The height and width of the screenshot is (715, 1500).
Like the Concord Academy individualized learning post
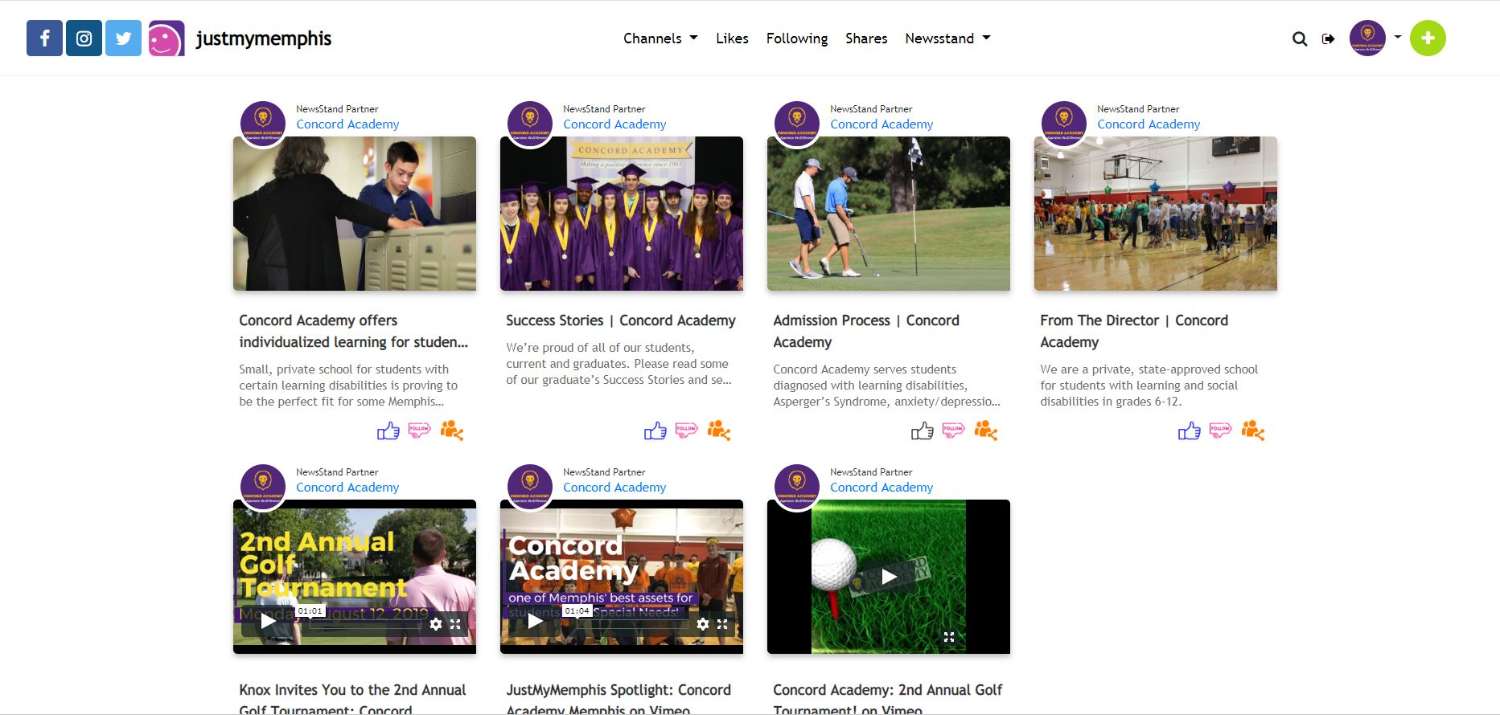click(388, 431)
